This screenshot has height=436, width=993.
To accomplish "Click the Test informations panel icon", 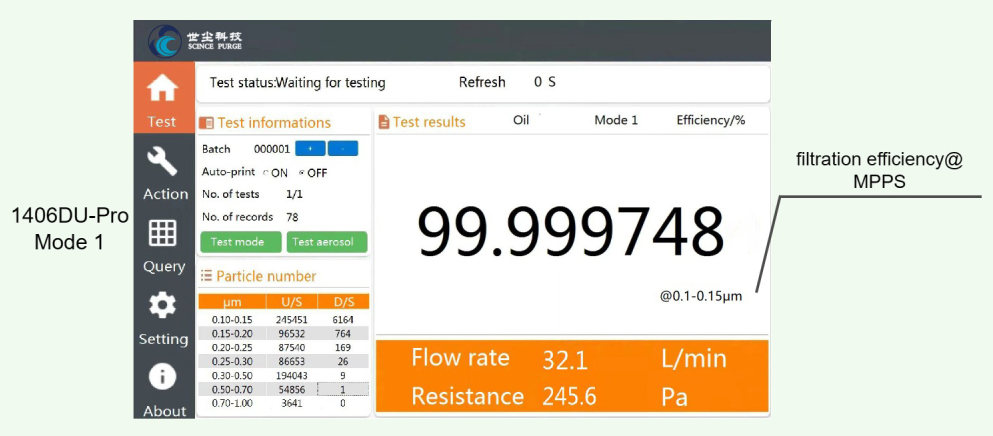I will [206, 123].
